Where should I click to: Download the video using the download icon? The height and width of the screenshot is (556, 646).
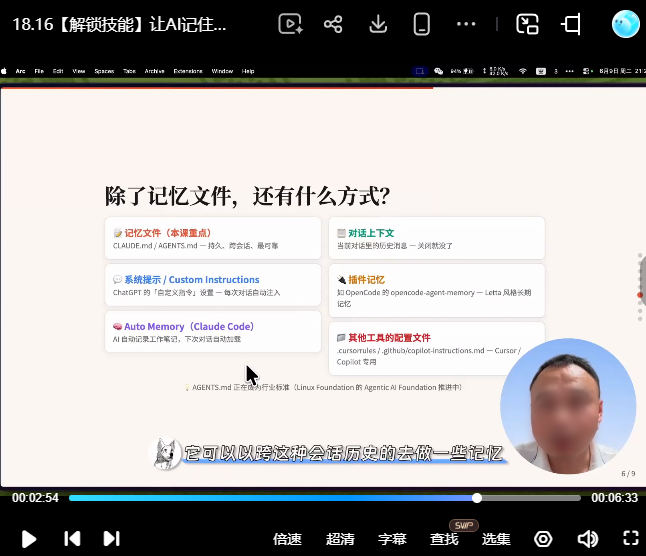[378, 24]
